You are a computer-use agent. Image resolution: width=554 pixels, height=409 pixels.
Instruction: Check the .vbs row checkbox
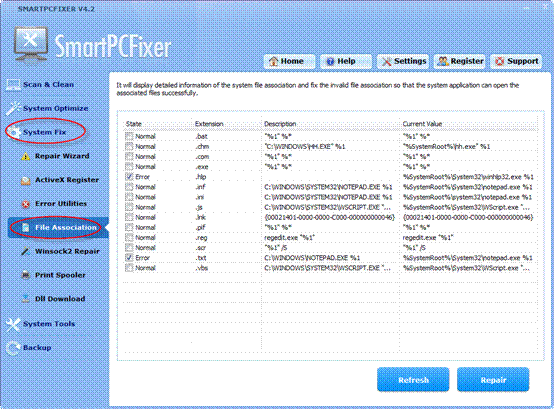[129, 268]
